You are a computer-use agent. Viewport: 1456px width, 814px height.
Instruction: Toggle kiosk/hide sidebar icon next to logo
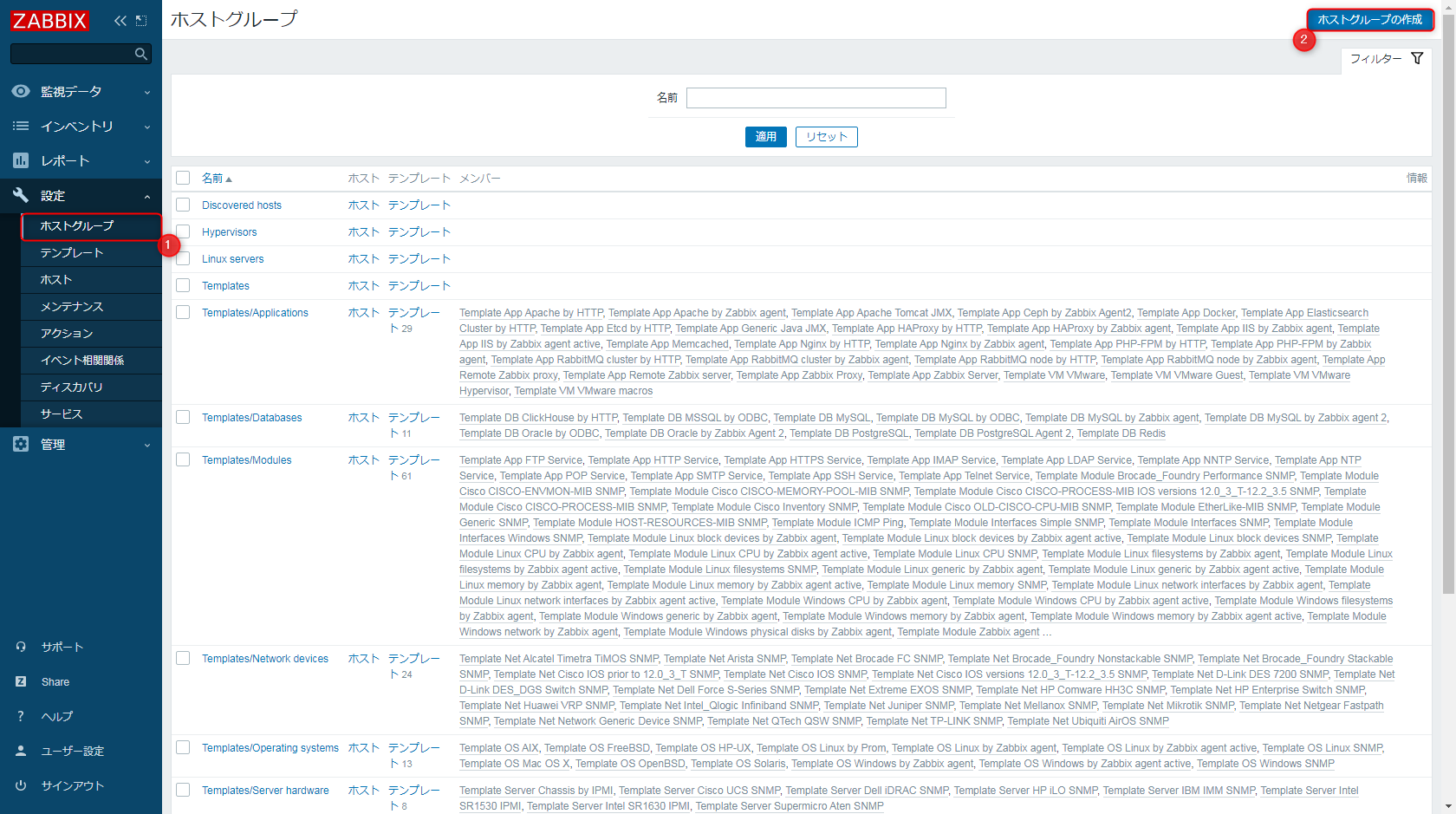pos(141,21)
